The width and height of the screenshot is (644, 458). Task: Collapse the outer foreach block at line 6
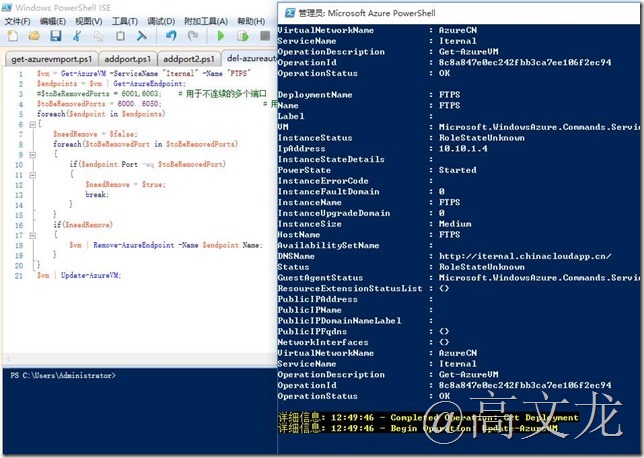pos(32,124)
